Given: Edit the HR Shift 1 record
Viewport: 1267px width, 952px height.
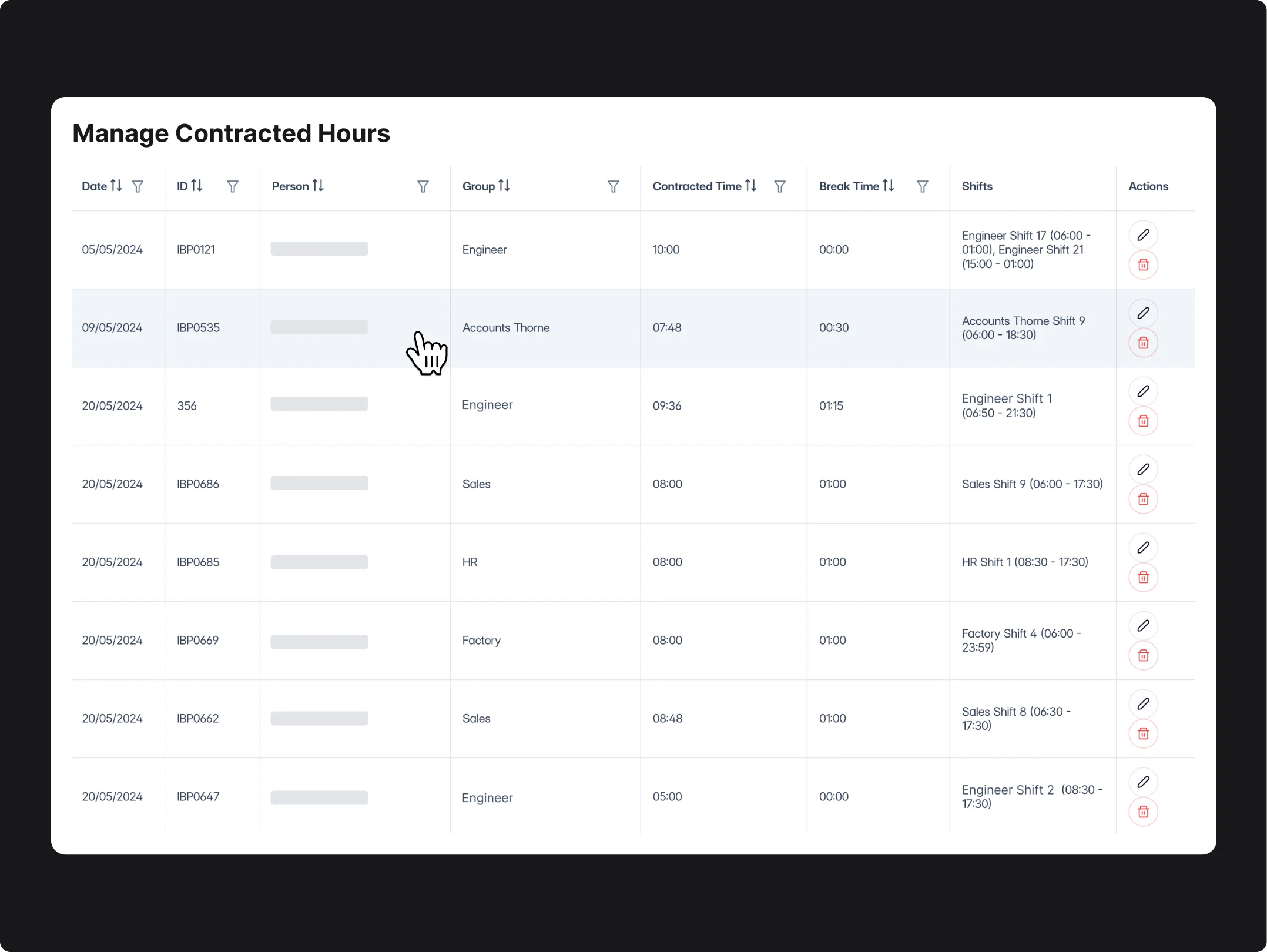Looking at the screenshot, I should click(x=1144, y=547).
